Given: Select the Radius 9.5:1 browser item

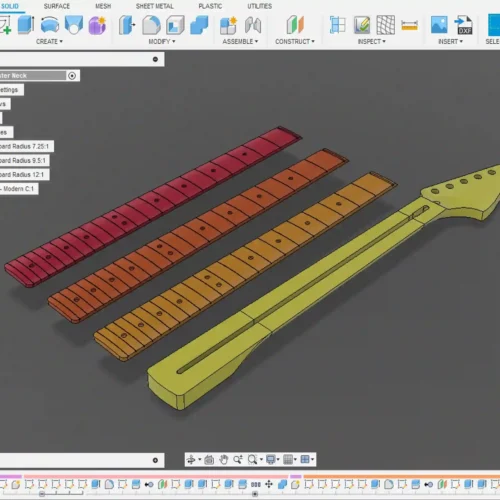Looking at the screenshot, I should [x=25, y=160].
